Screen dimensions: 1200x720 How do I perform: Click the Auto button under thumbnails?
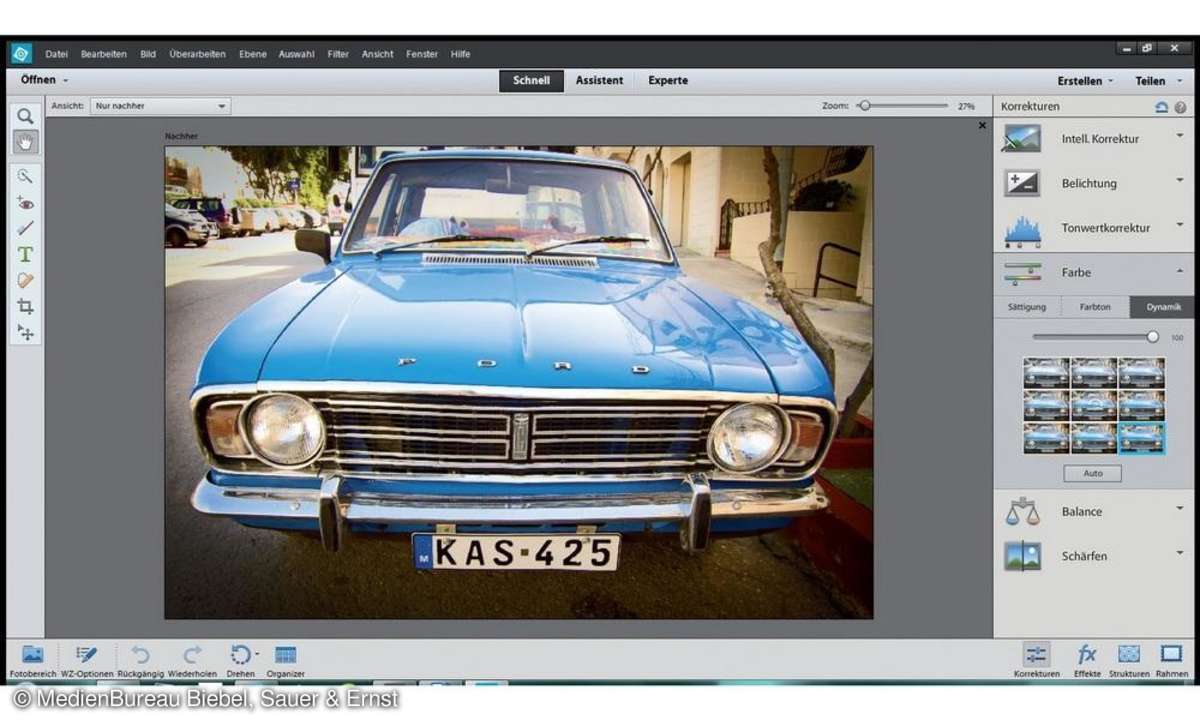1092,473
